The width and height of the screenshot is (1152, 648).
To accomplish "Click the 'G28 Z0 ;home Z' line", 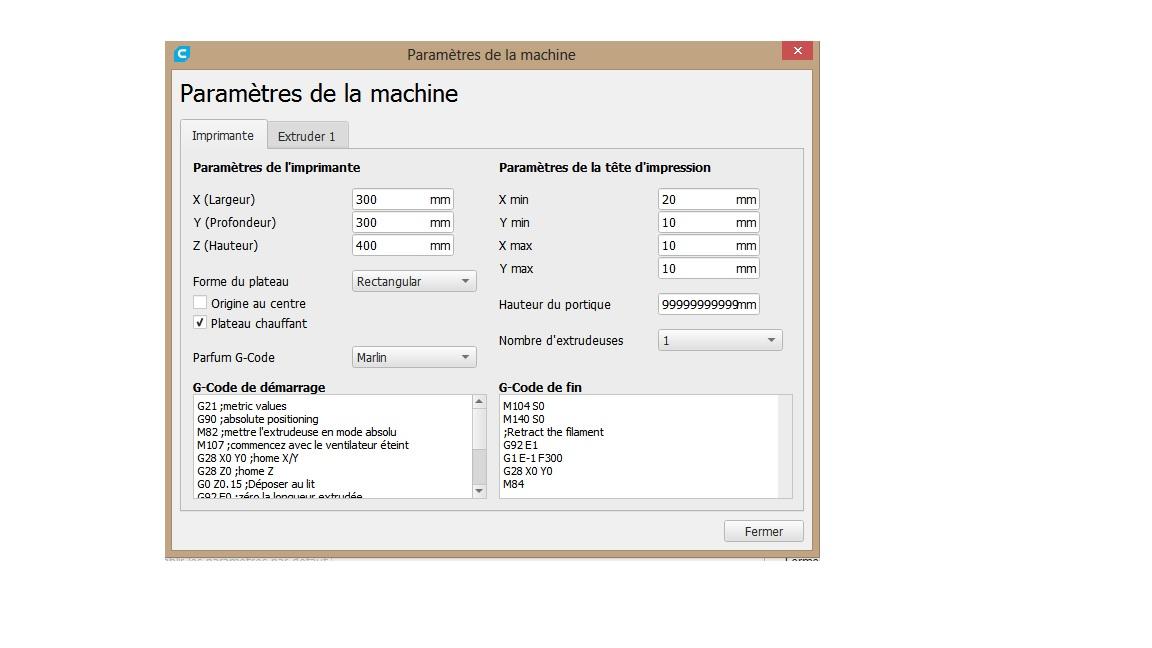I will (235, 471).
